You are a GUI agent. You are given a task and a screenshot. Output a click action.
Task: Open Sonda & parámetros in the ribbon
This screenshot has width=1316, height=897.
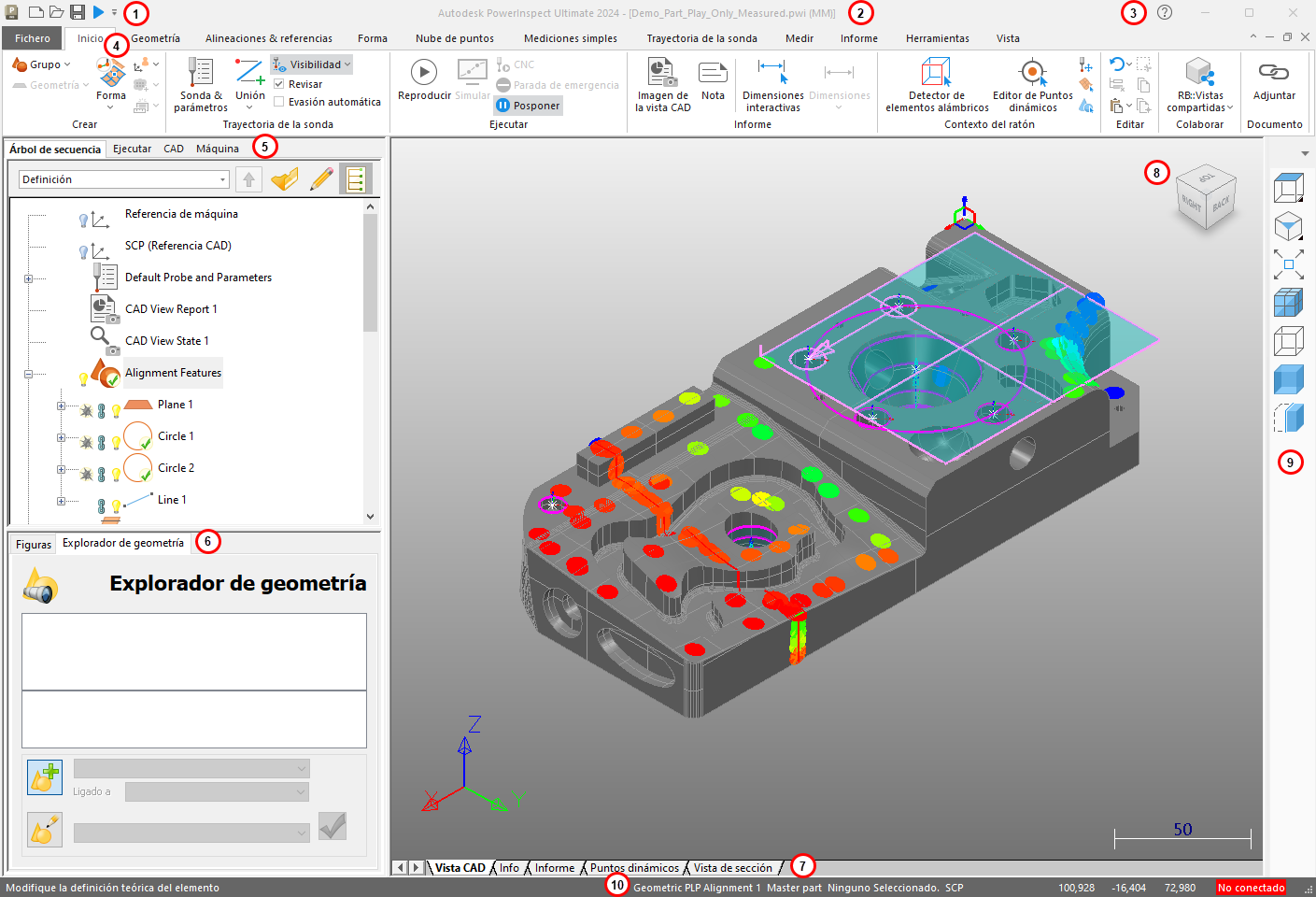(x=201, y=85)
